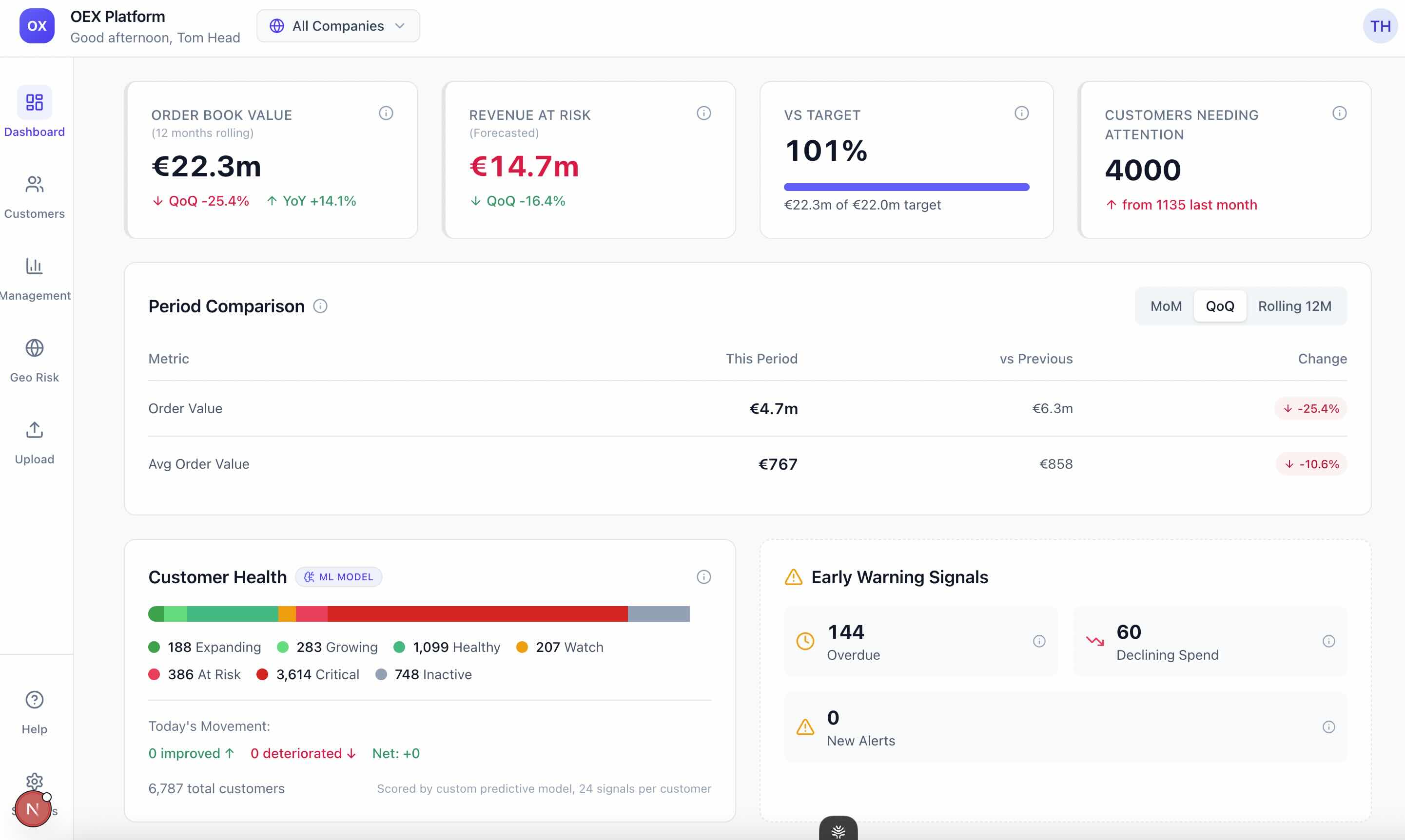Click the €22.3m order book value
Screen dimensions: 1405x840
click(x=207, y=167)
